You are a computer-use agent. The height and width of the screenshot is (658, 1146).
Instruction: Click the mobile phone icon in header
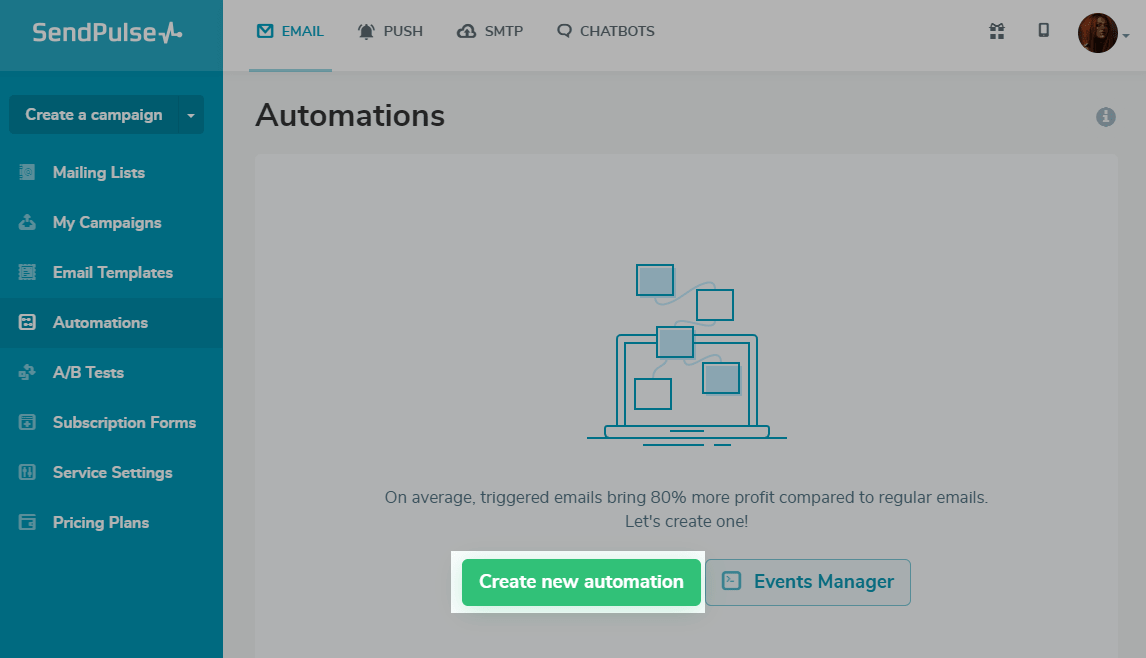[1044, 31]
